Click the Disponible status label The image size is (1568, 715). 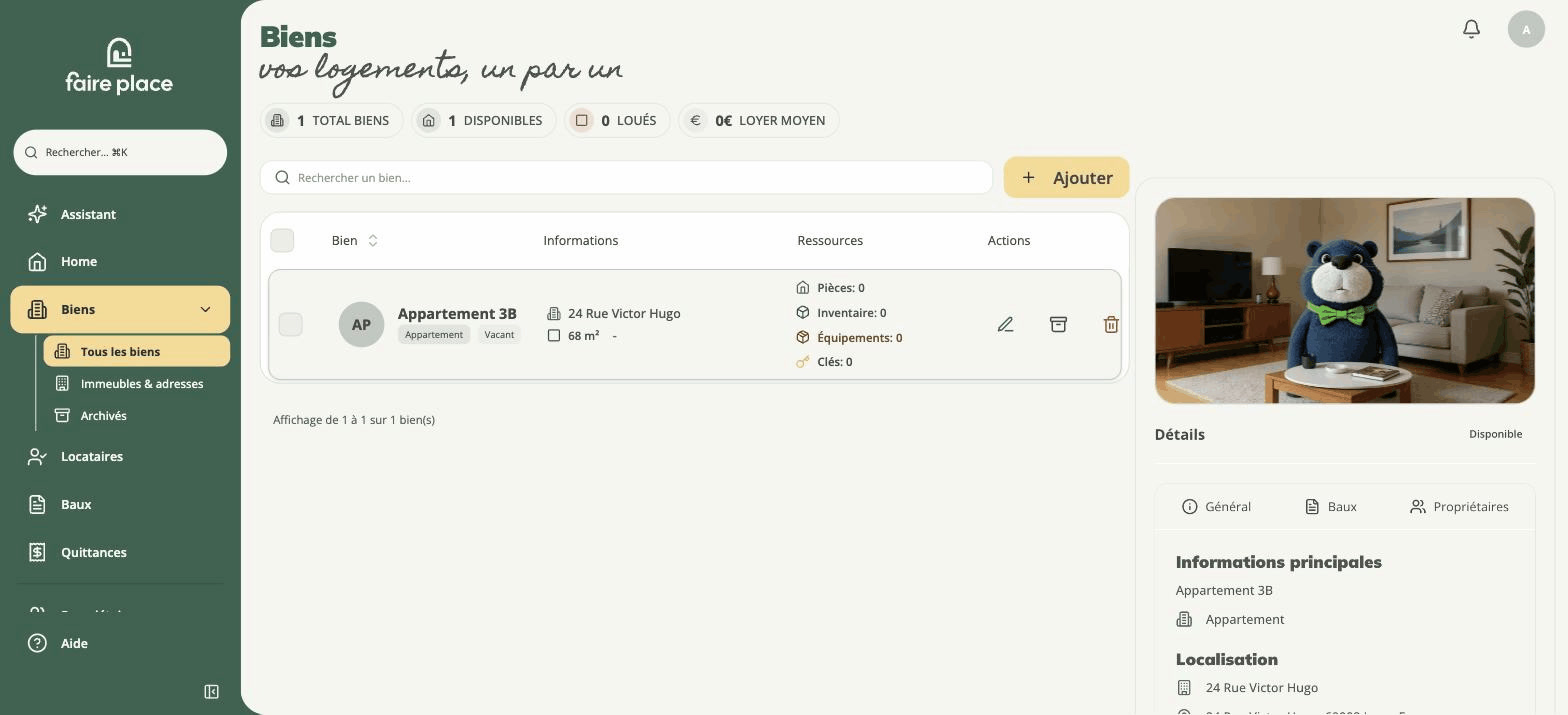[x=1495, y=434]
